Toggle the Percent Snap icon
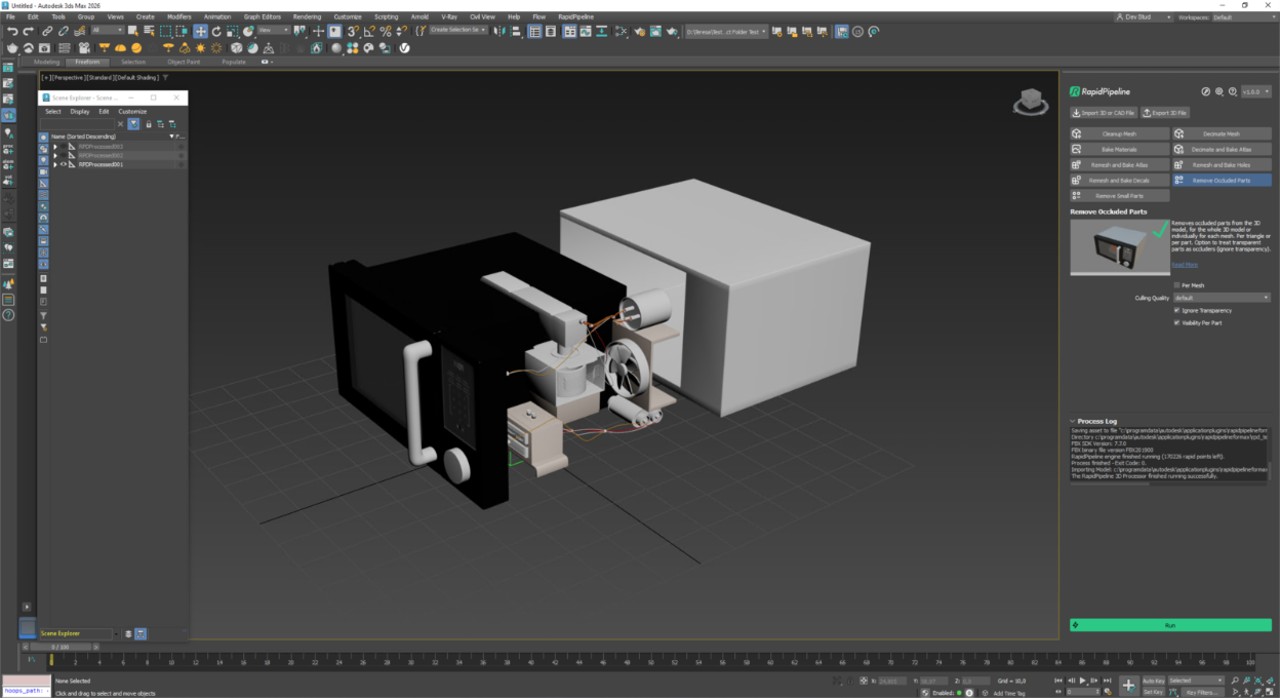 [x=385, y=32]
